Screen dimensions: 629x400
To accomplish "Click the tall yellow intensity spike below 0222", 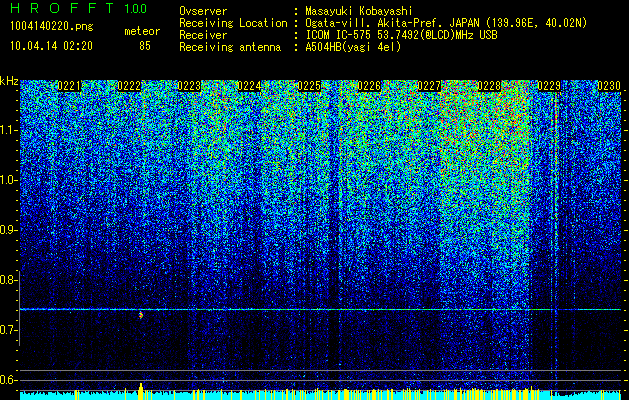I will coord(141,391).
